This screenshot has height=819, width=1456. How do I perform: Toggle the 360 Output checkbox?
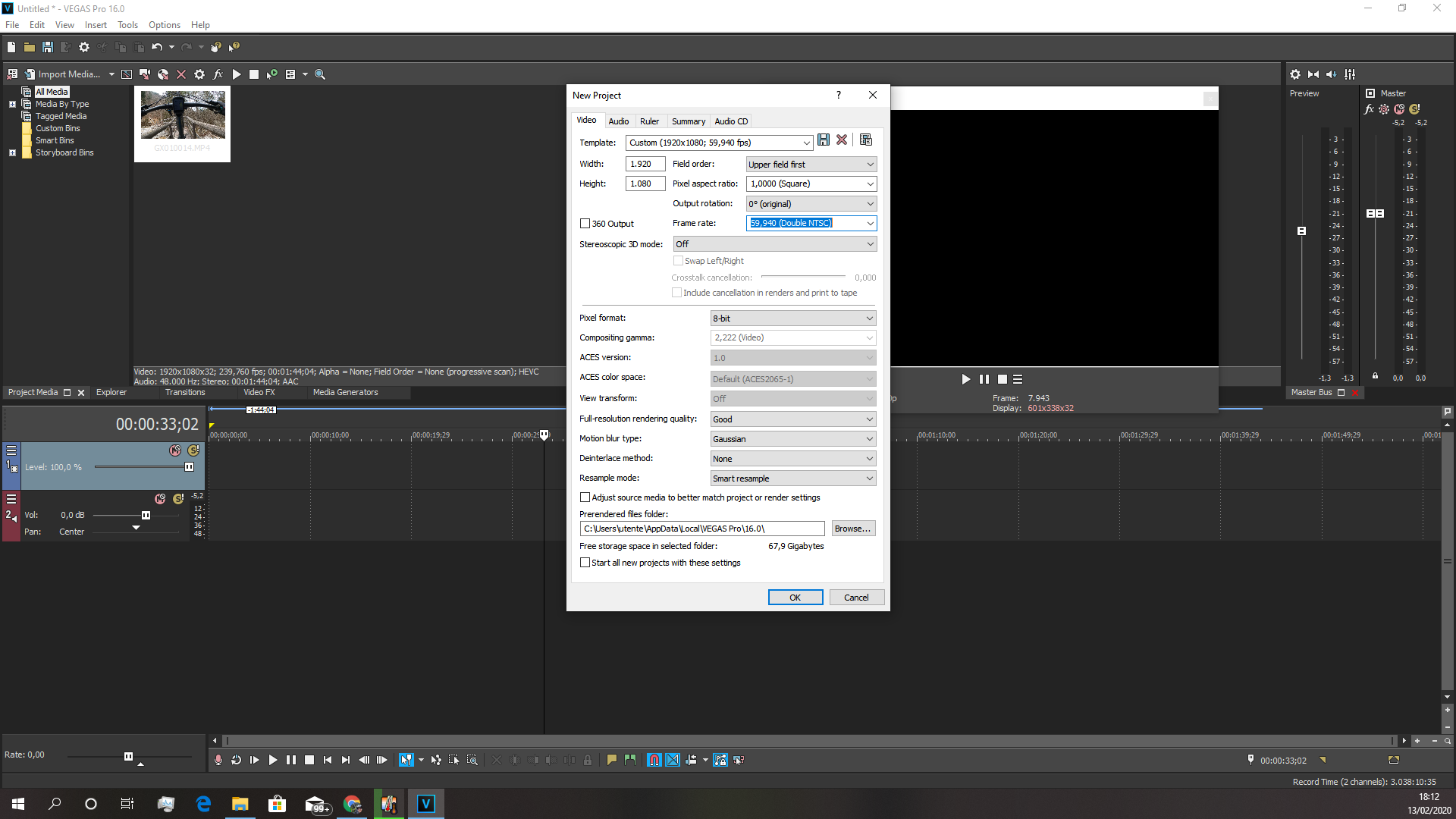point(585,223)
